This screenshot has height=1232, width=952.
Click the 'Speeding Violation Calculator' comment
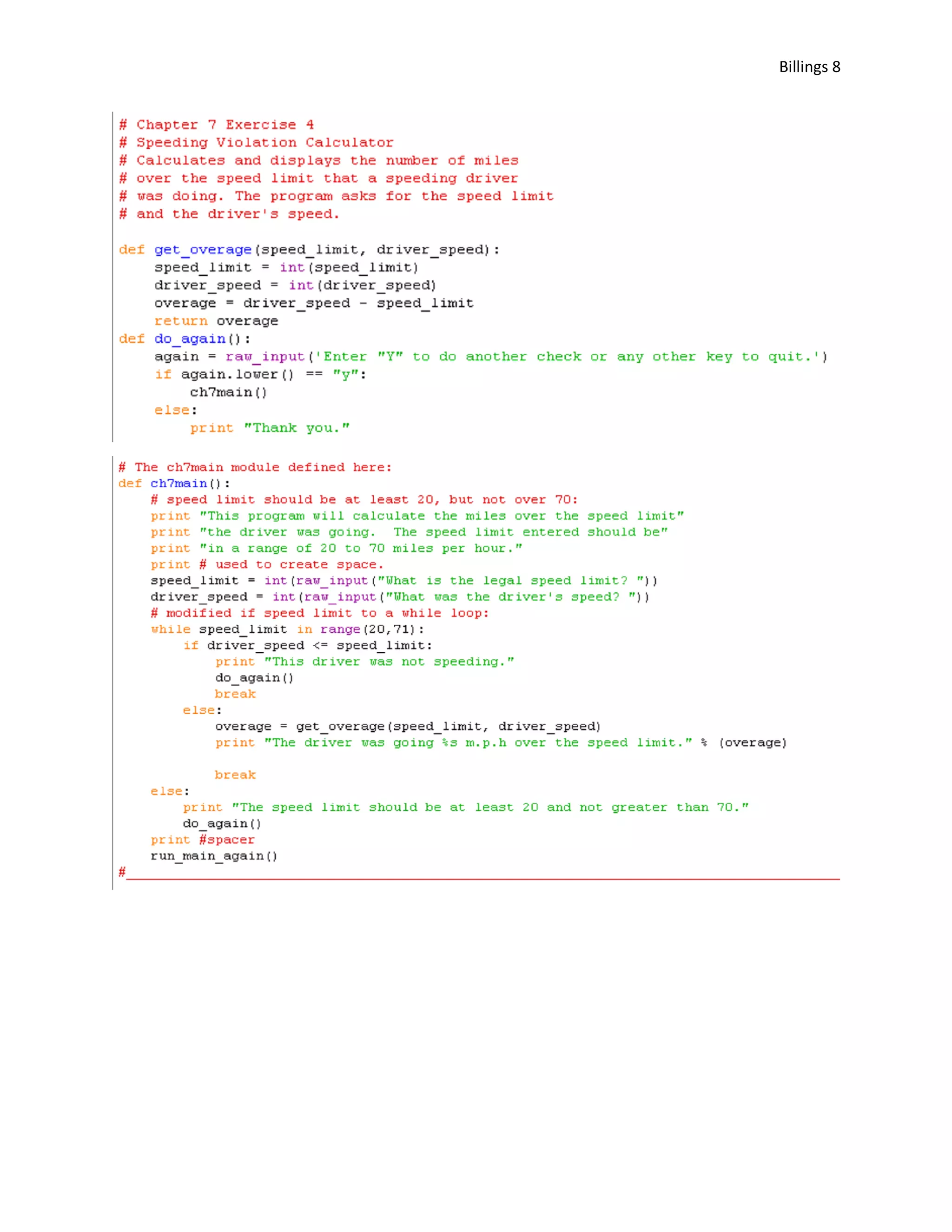click(x=257, y=143)
